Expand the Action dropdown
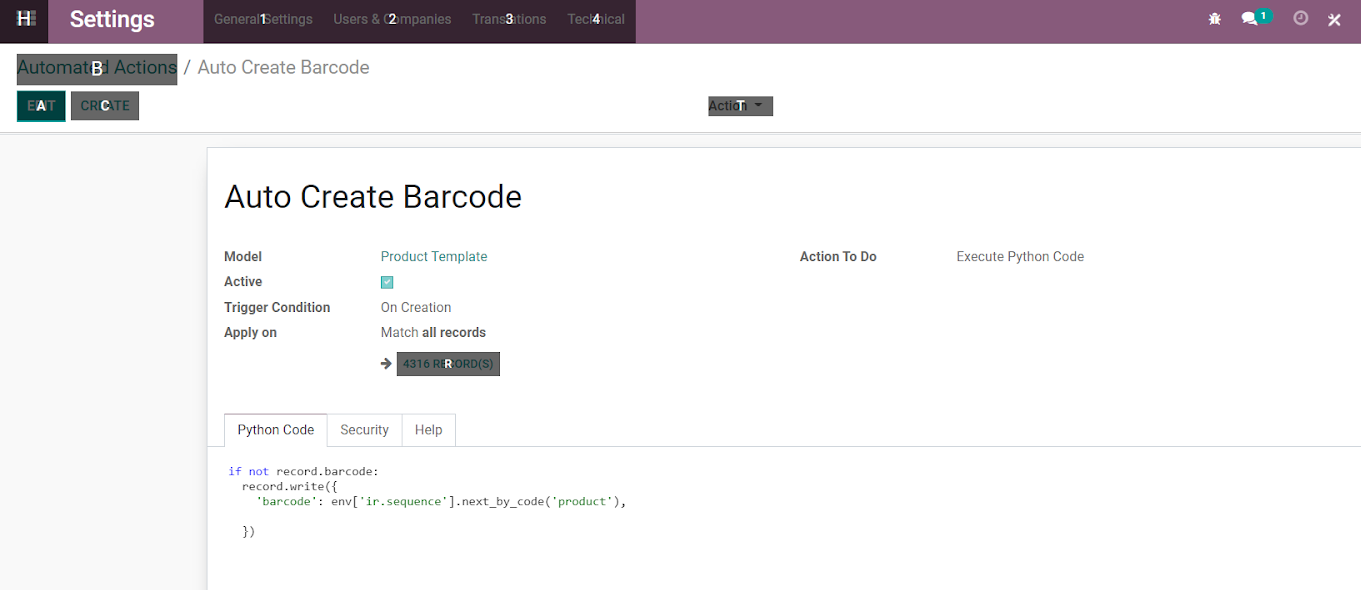The width and height of the screenshot is (1363, 590). [740, 106]
